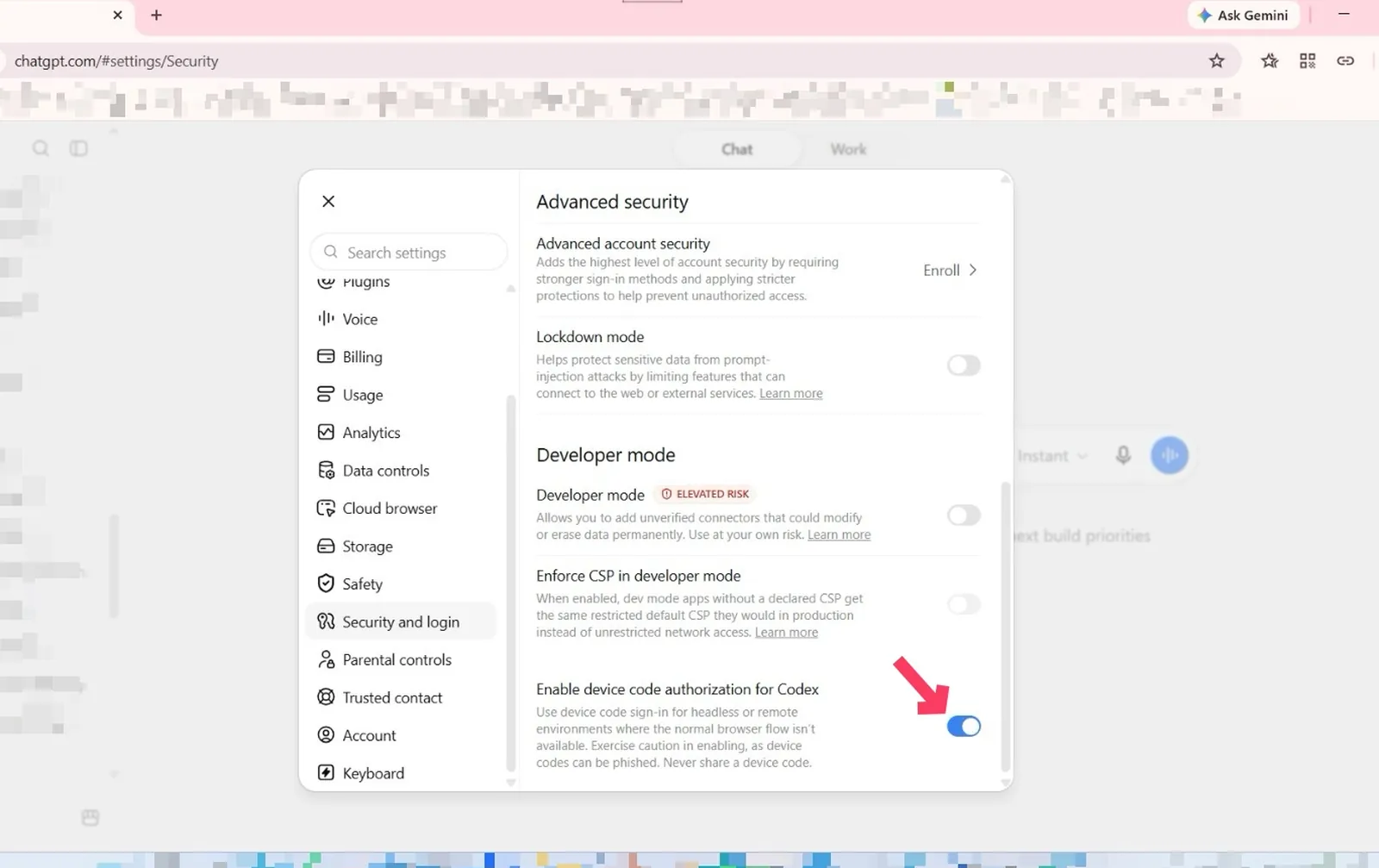
Task: Toggle Enforce CSP in developer mode switch
Action: tap(964, 604)
